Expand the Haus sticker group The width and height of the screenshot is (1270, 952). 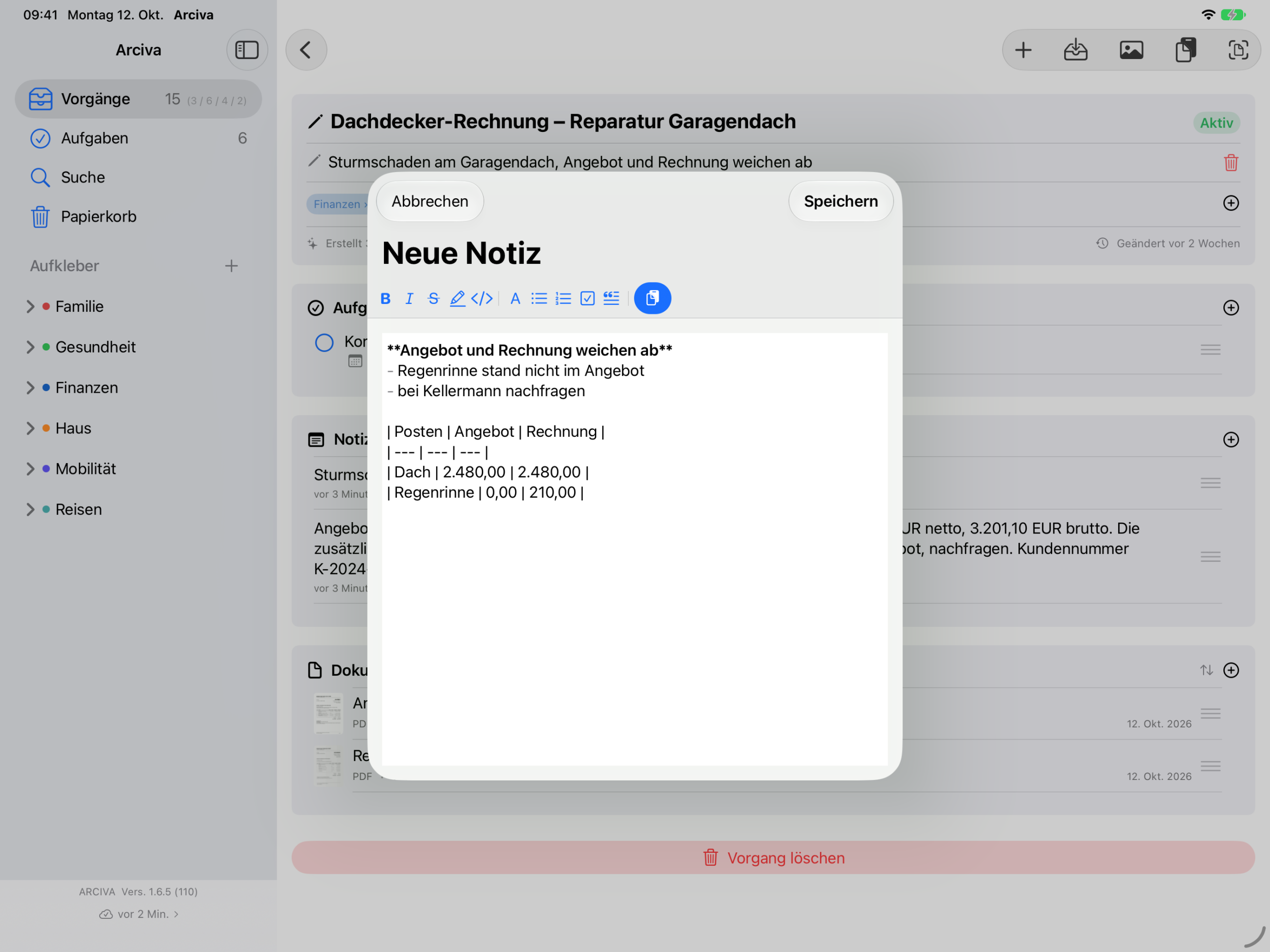(x=30, y=428)
